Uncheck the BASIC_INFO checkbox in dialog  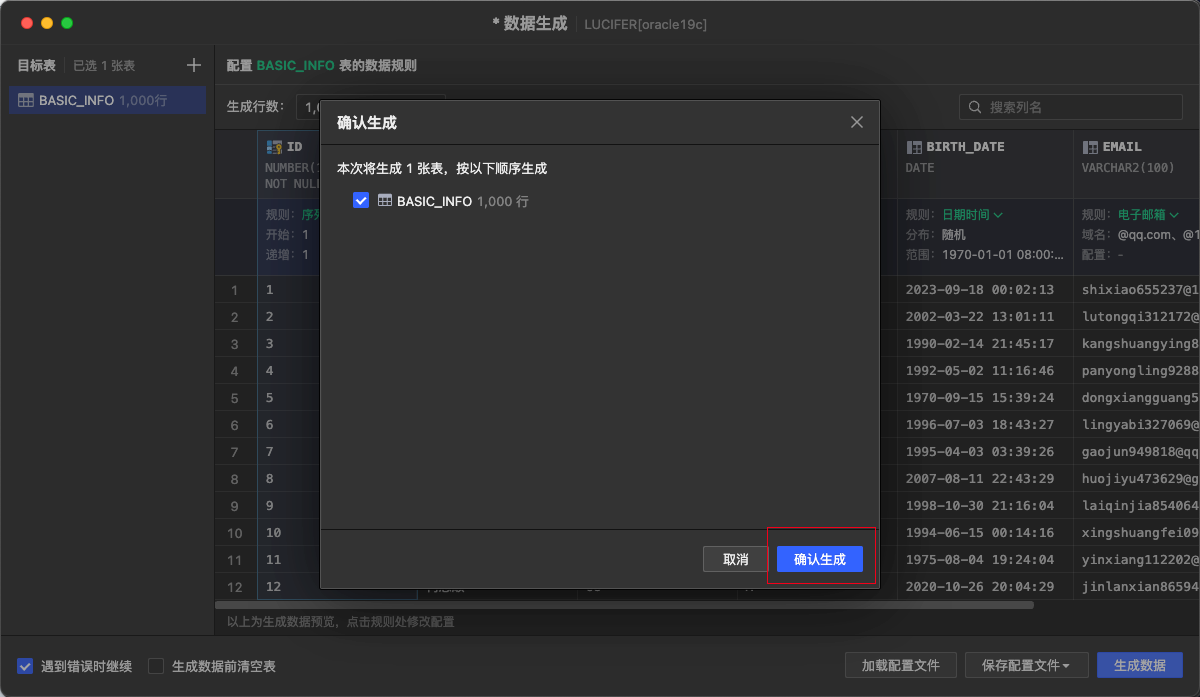[361, 201]
